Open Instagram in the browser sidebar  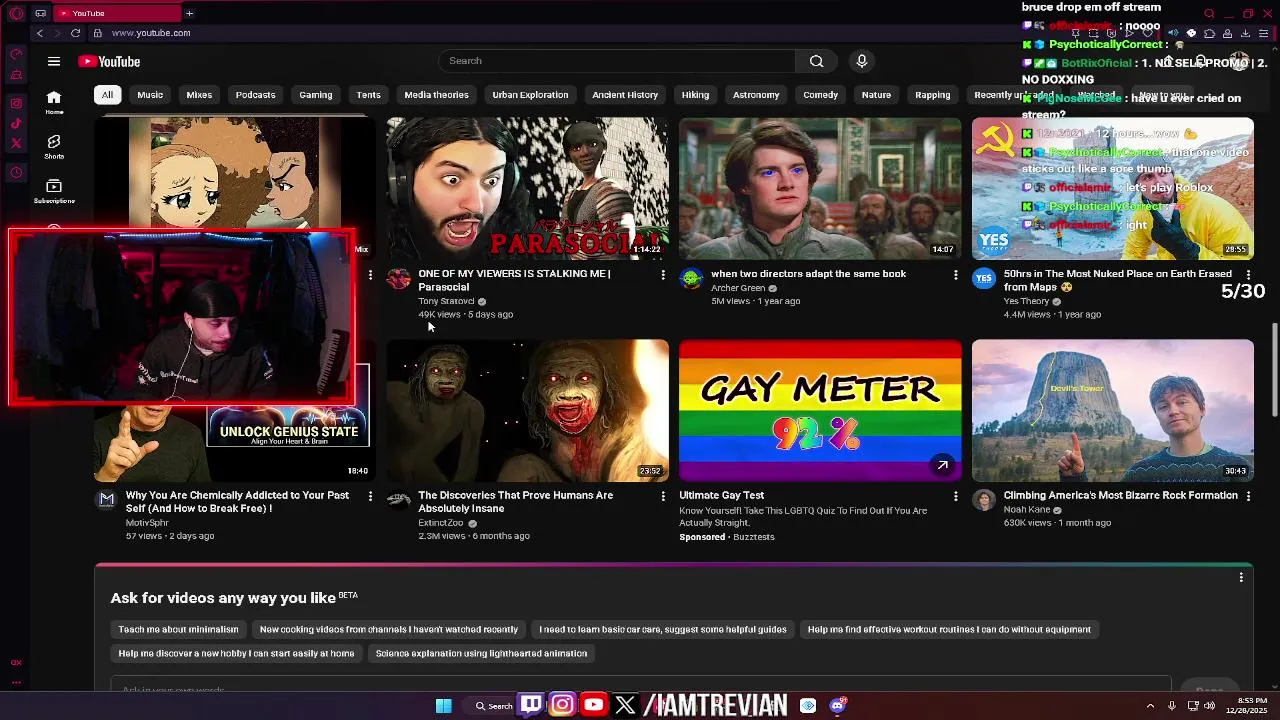pyautogui.click(x=16, y=103)
